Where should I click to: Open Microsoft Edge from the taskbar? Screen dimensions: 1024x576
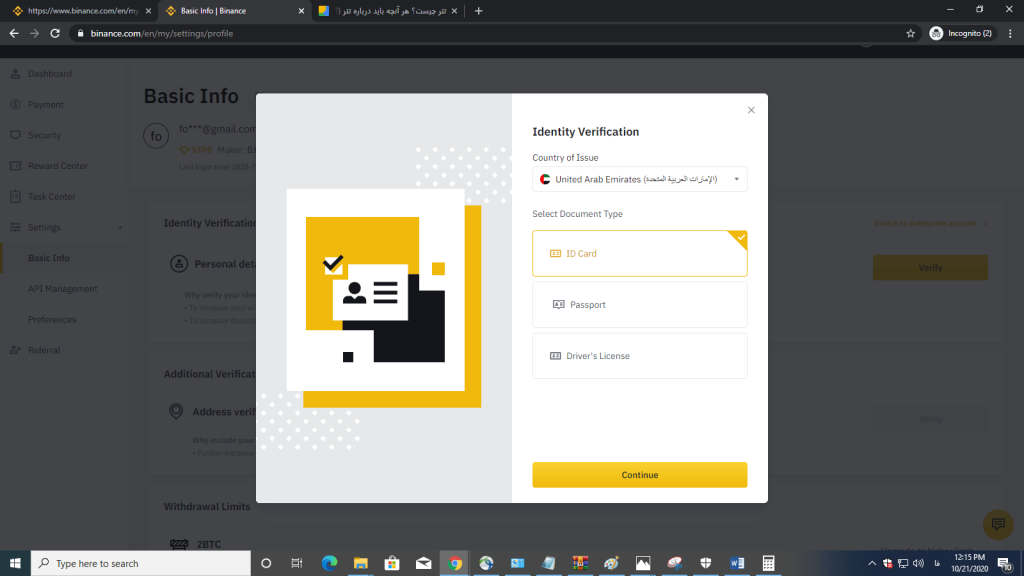329,563
